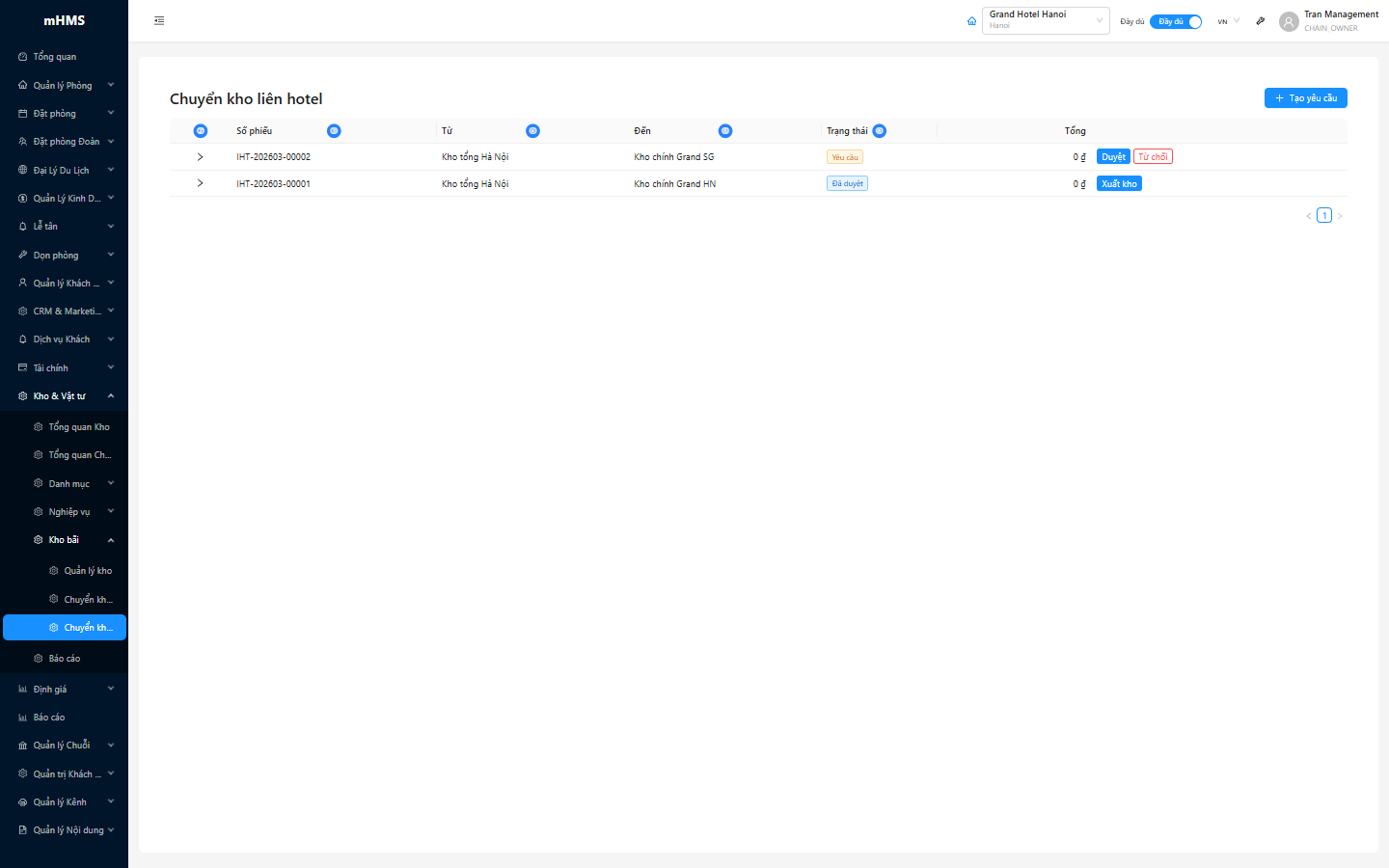Click the first blue circle in table header
Image resolution: width=1389 pixels, height=868 pixels.
point(201,131)
